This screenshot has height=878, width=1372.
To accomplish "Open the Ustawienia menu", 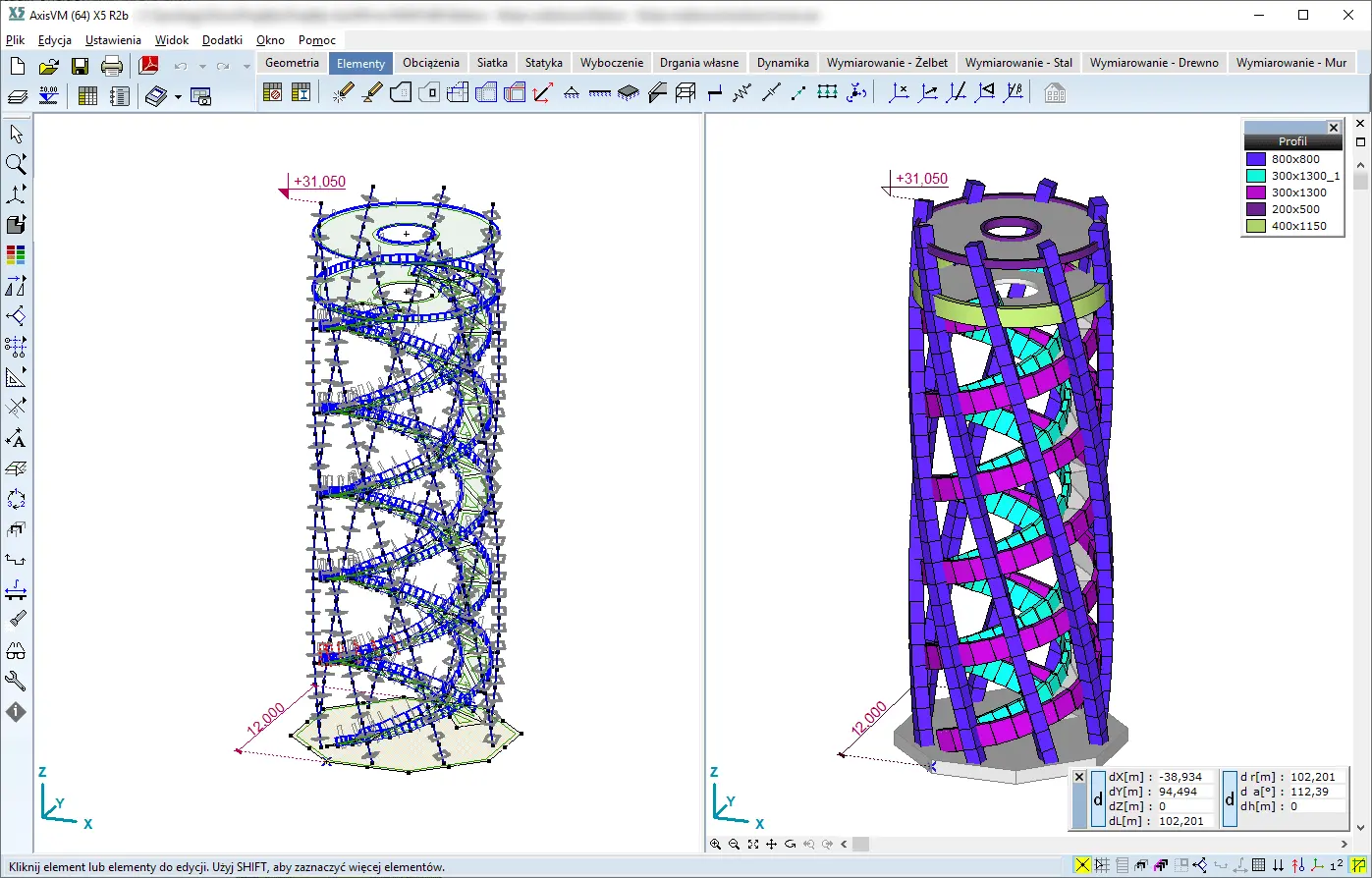I will 113,40.
